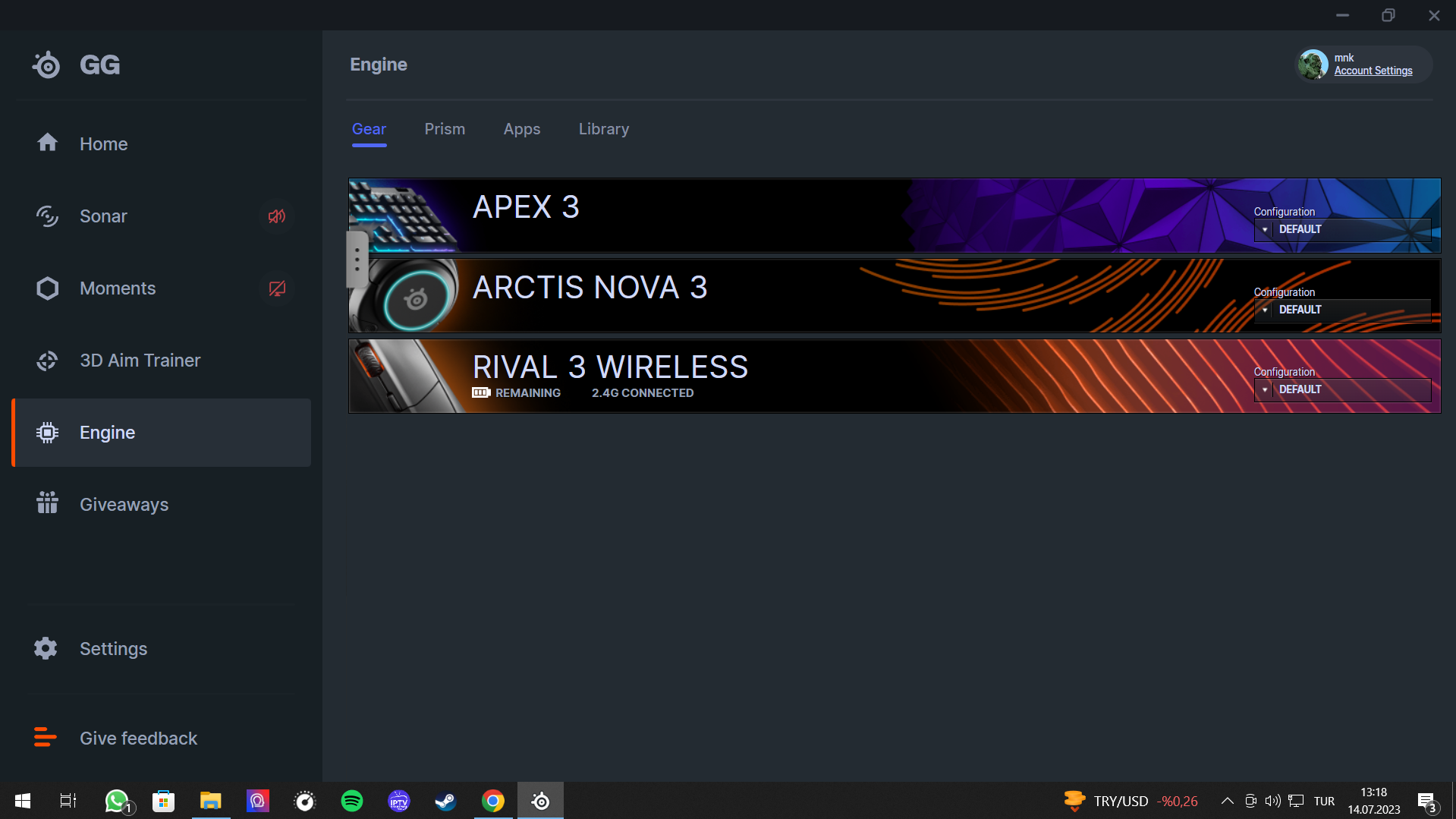1456x819 pixels.
Task: Click the tray camera status icon
Action: point(1250,801)
